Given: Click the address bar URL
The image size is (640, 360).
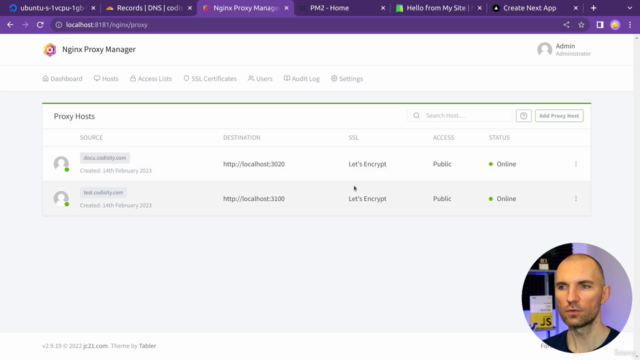Looking at the screenshot, I should [x=107, y=25].
